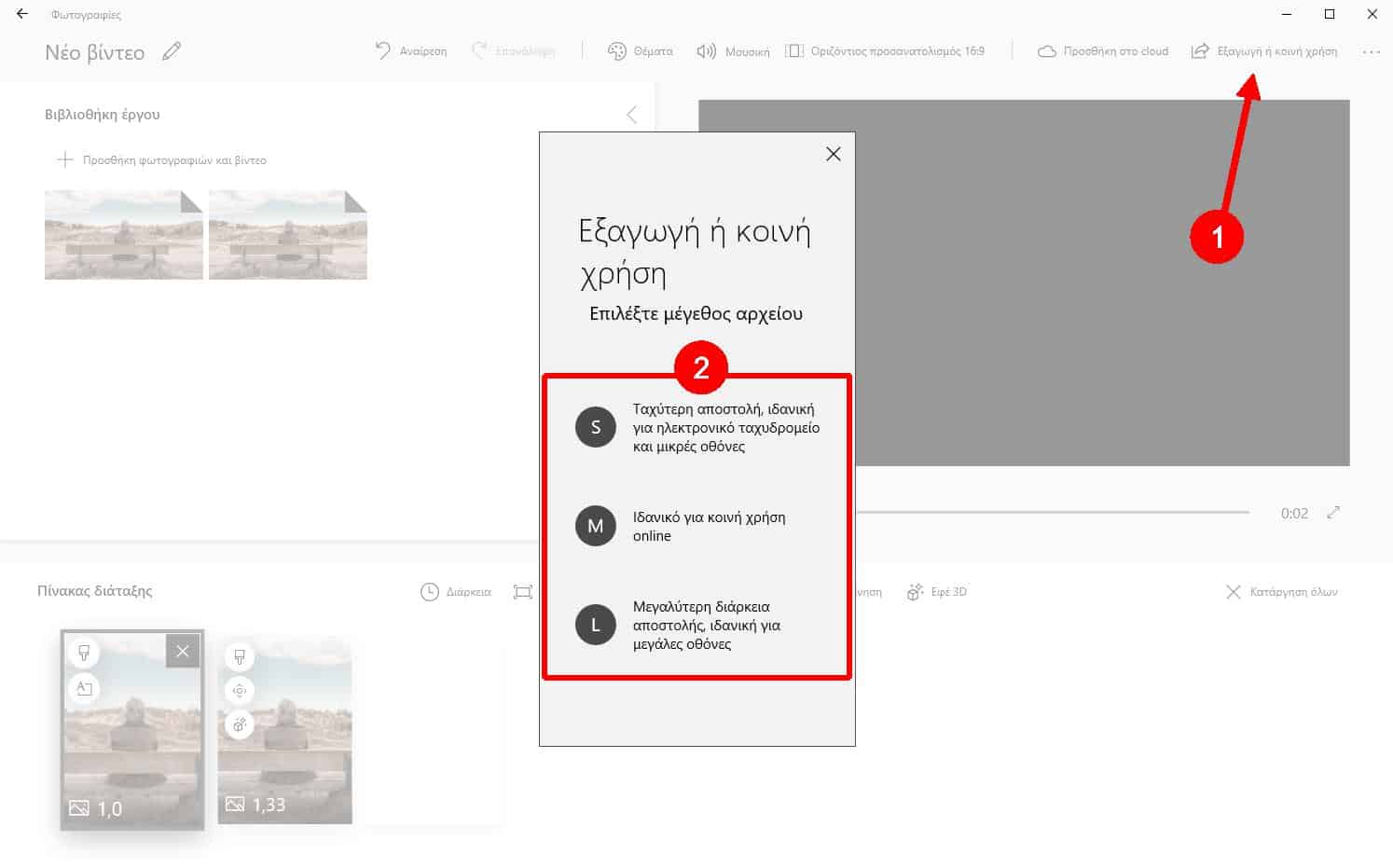Change Οριζόντιος προσανατολισμός 16:9 orientation
The width and height of the screenshot is (1393, 868).
[x=885, y=51]
